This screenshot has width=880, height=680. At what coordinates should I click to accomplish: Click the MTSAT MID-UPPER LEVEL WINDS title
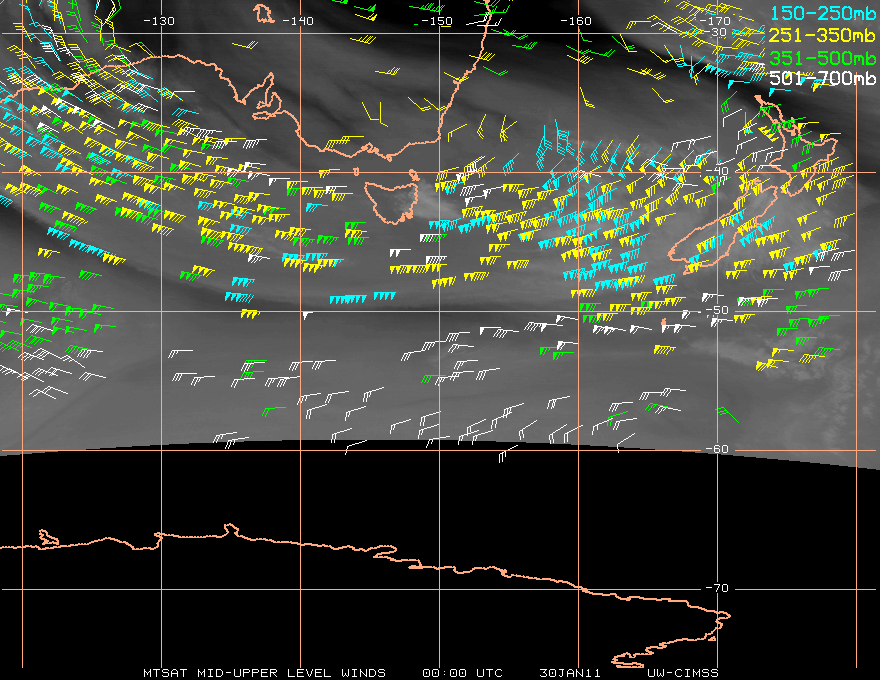tap(264, 672)
